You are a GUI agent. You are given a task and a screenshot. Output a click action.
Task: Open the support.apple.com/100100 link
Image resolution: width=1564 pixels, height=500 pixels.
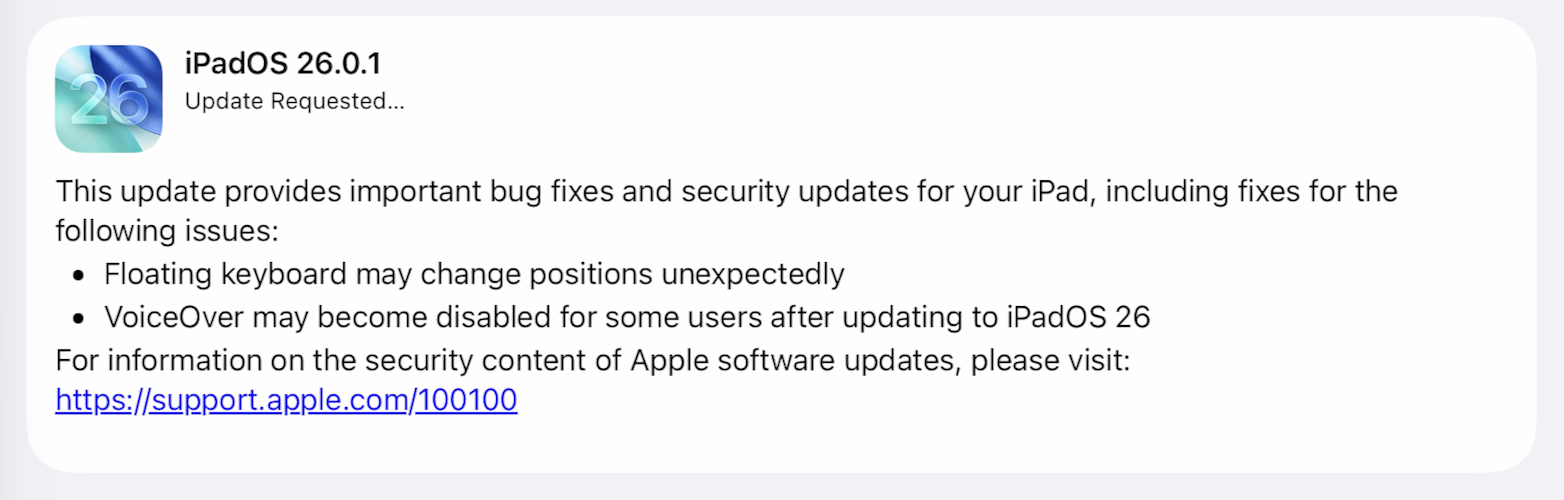(x=286, y=401)
